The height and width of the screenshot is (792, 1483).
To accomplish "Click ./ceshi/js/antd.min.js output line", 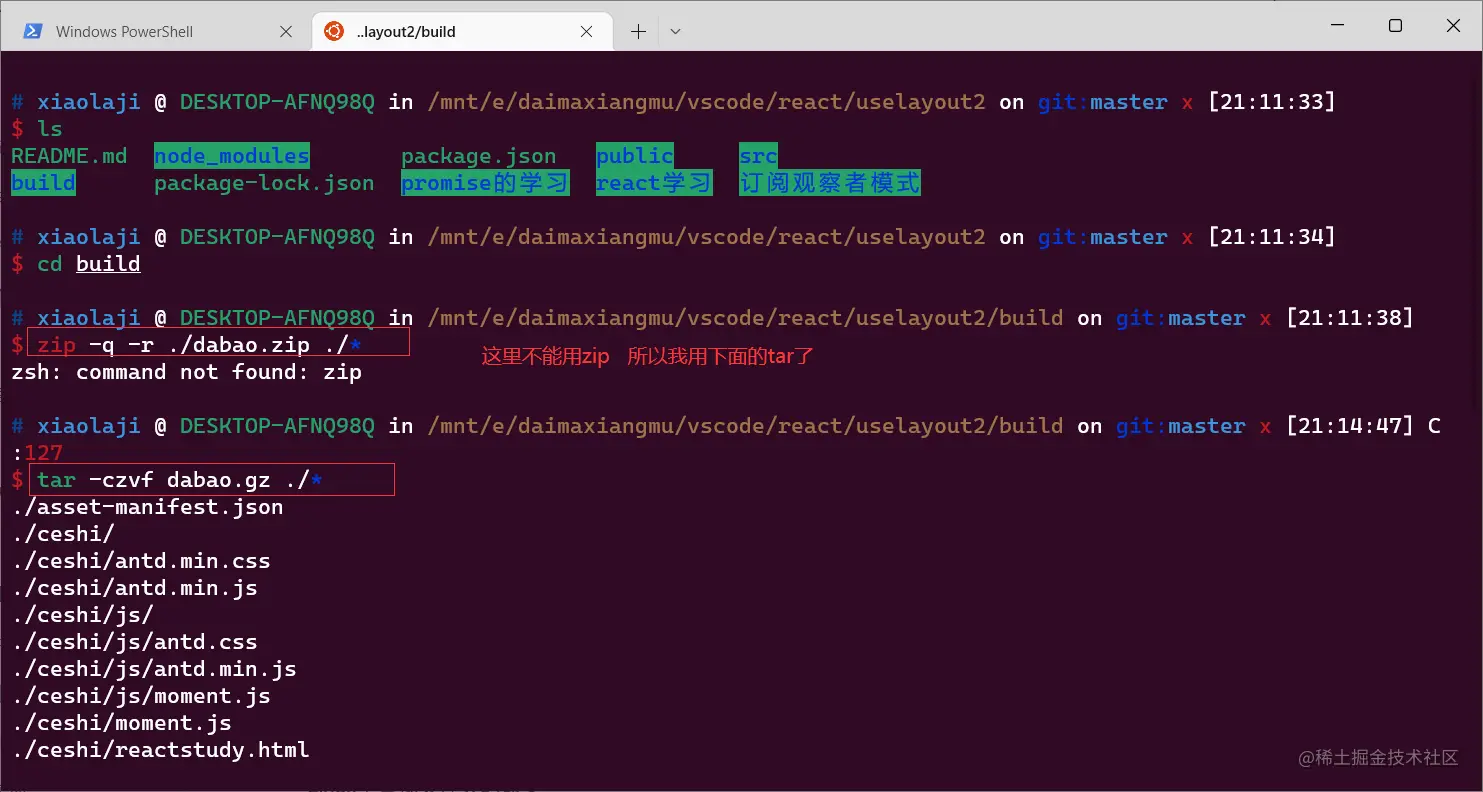I will click(x=154, y=669).
